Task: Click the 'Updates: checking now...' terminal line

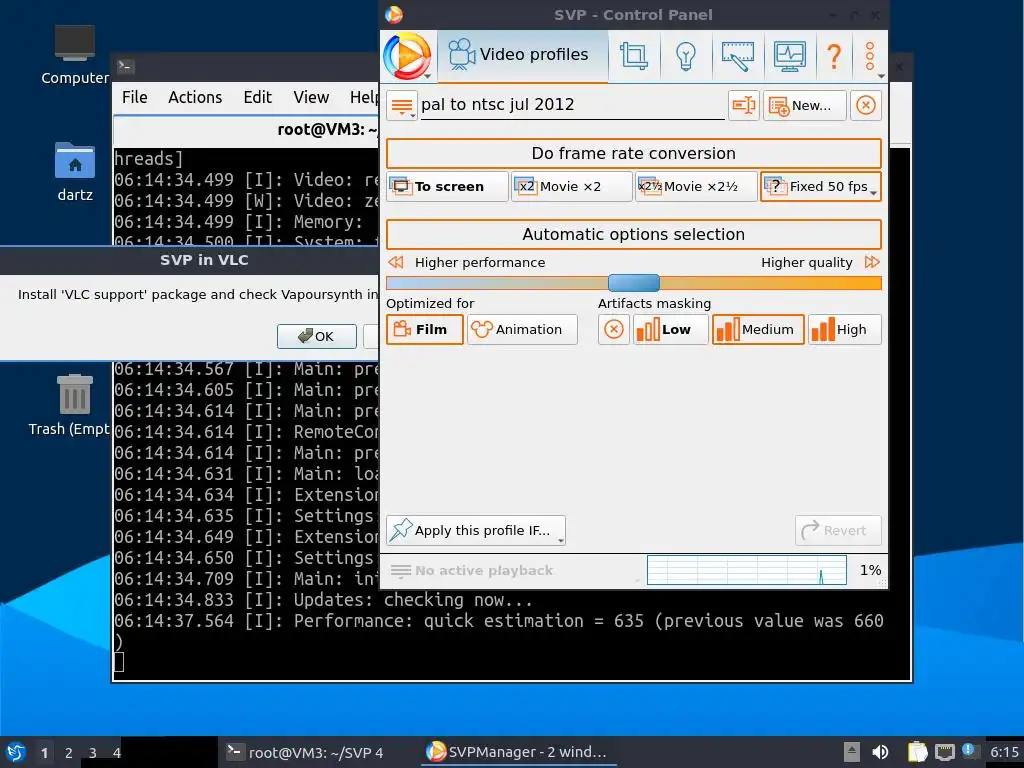Action: 413,600
